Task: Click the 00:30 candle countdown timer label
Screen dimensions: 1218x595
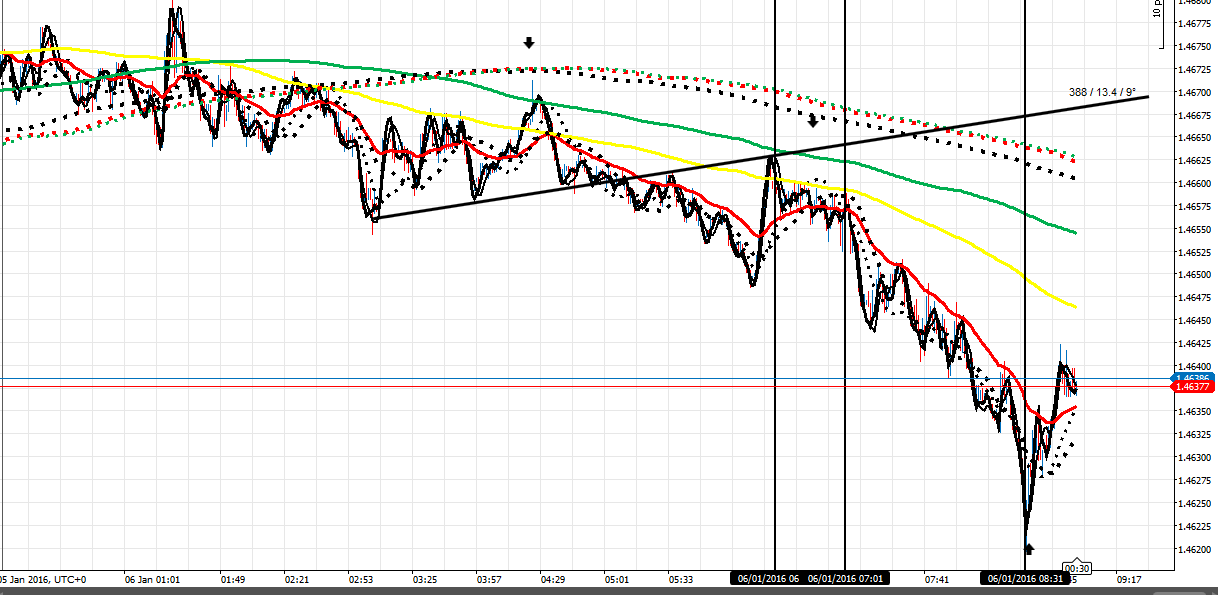Action: point(1076,567)
